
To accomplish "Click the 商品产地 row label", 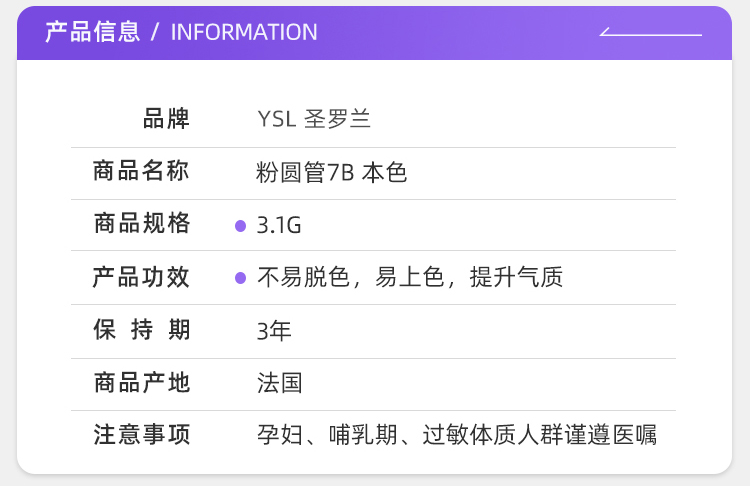I will click(x=141, y=382).
